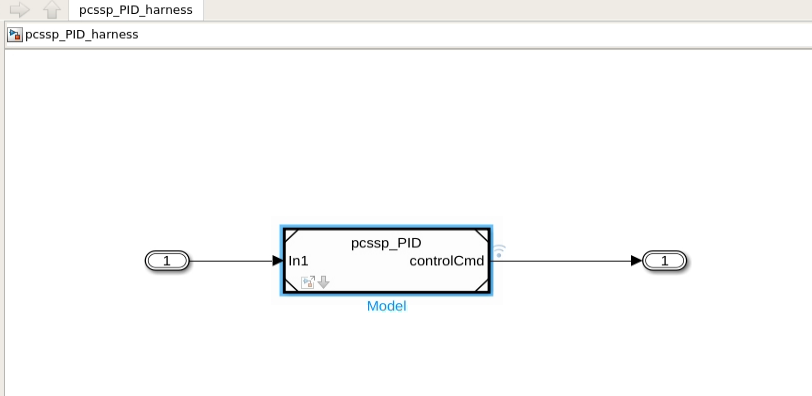Select pcssp_PID_harness breadcrumb text
812x396 pixels.
click(x=82, y=35)
